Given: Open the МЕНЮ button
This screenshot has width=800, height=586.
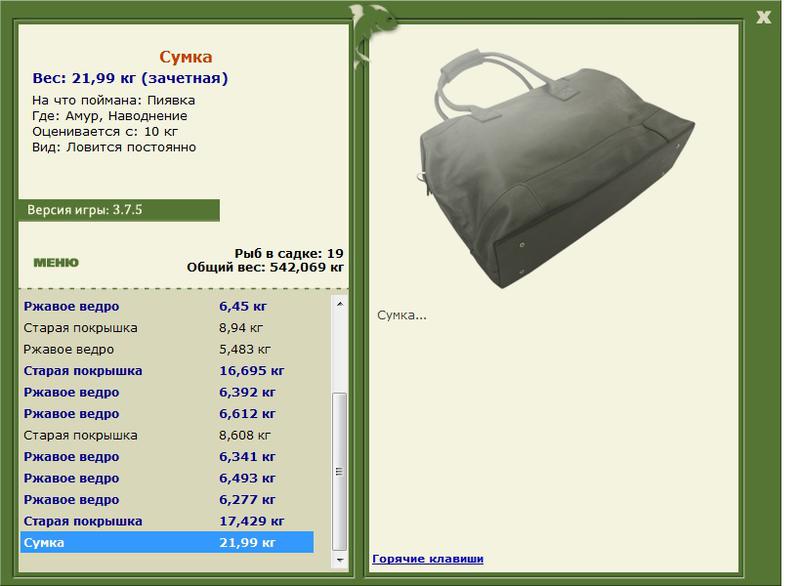Looking at the screenshot, I should tap(56, 263).
